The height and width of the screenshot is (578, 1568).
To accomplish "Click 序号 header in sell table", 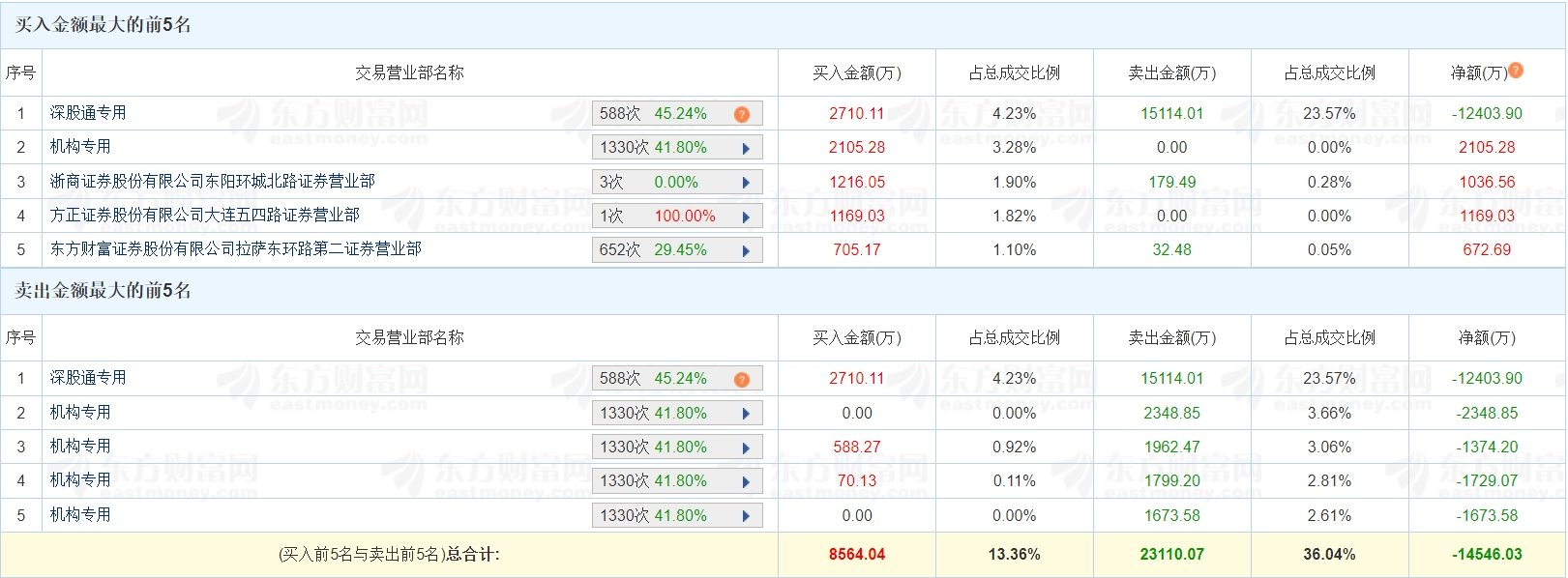I will click(21, 338).
